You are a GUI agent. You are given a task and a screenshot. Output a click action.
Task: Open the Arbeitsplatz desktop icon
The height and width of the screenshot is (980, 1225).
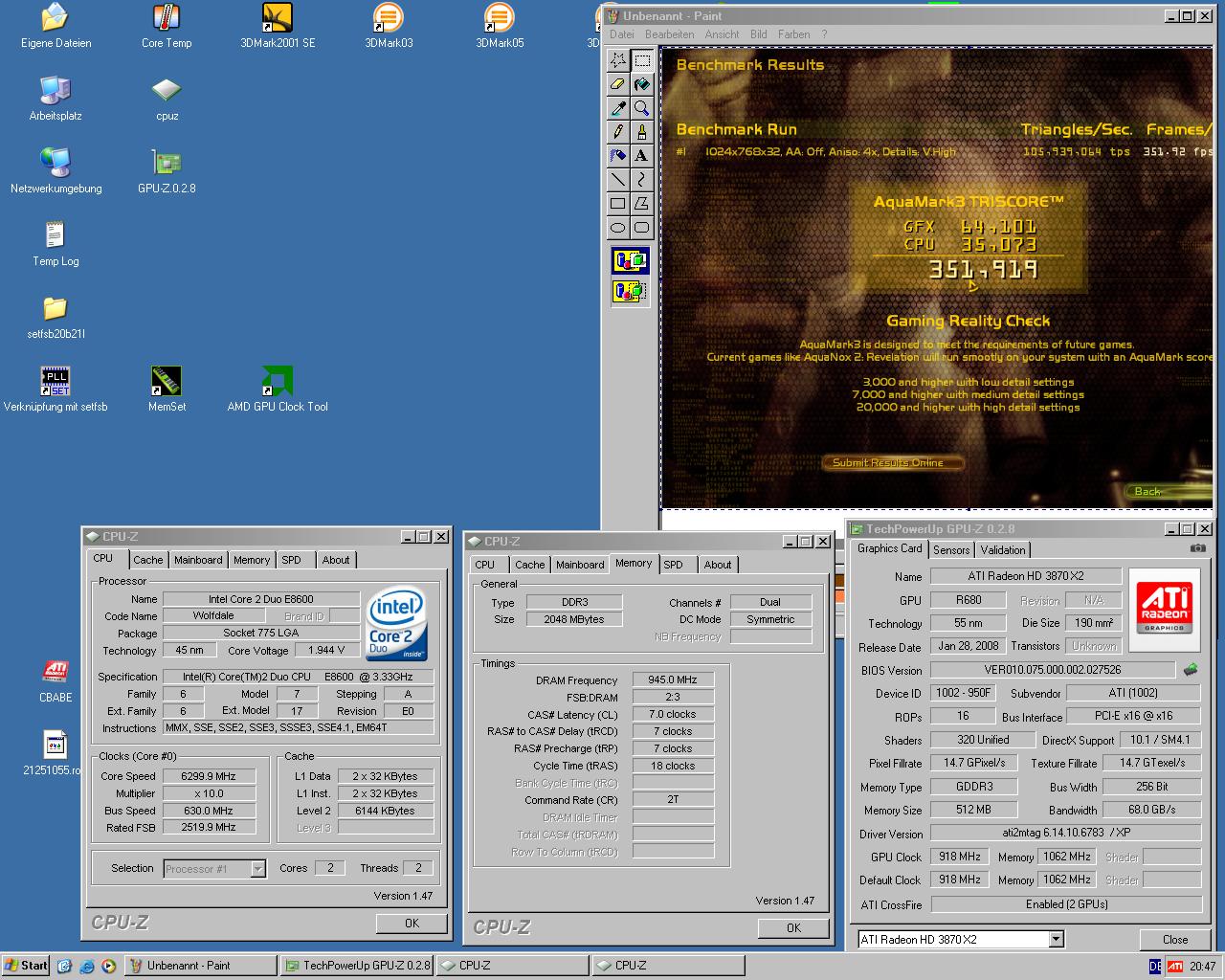(x=56, y=99)
